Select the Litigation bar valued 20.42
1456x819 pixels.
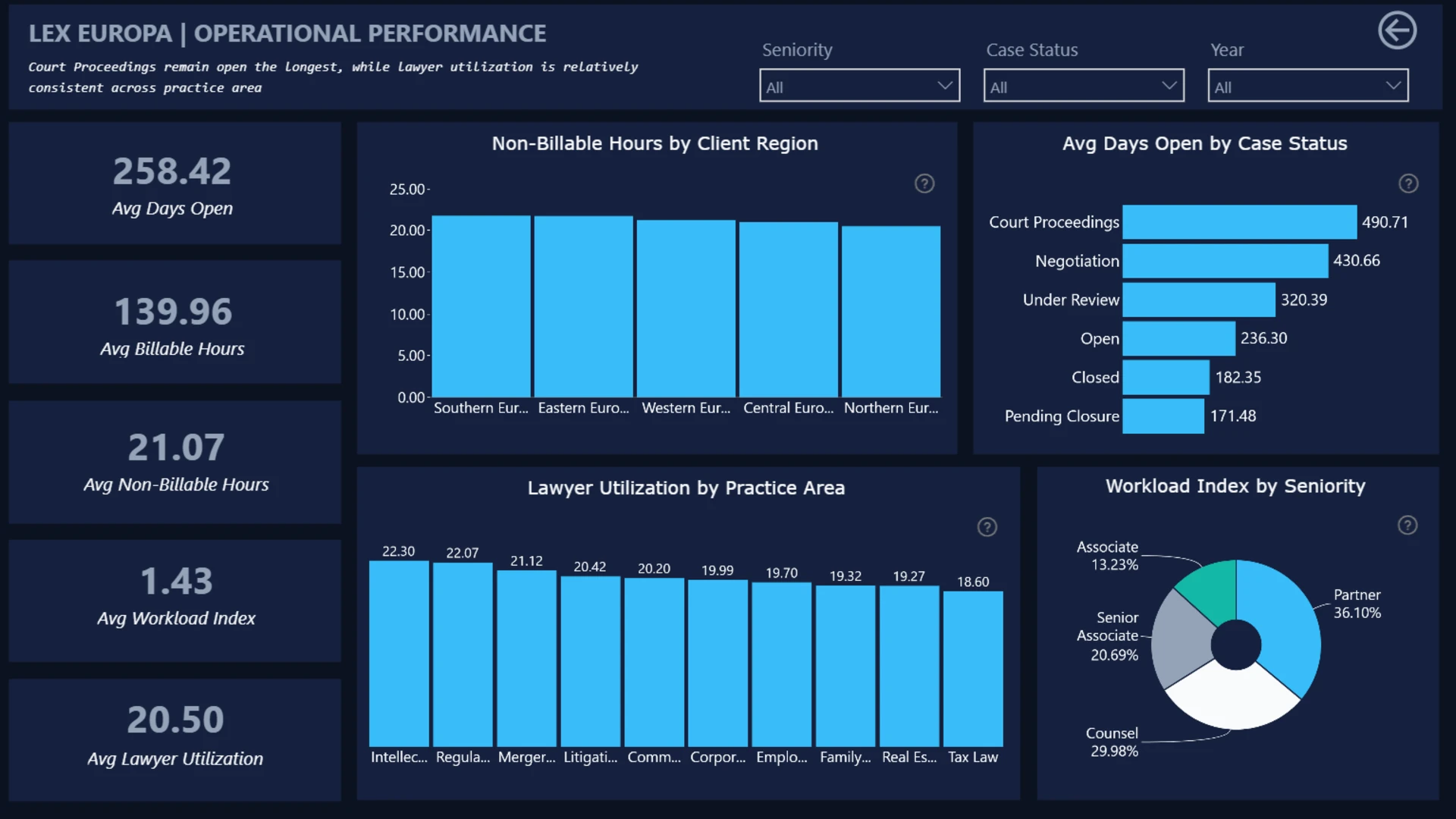(590, 661)
